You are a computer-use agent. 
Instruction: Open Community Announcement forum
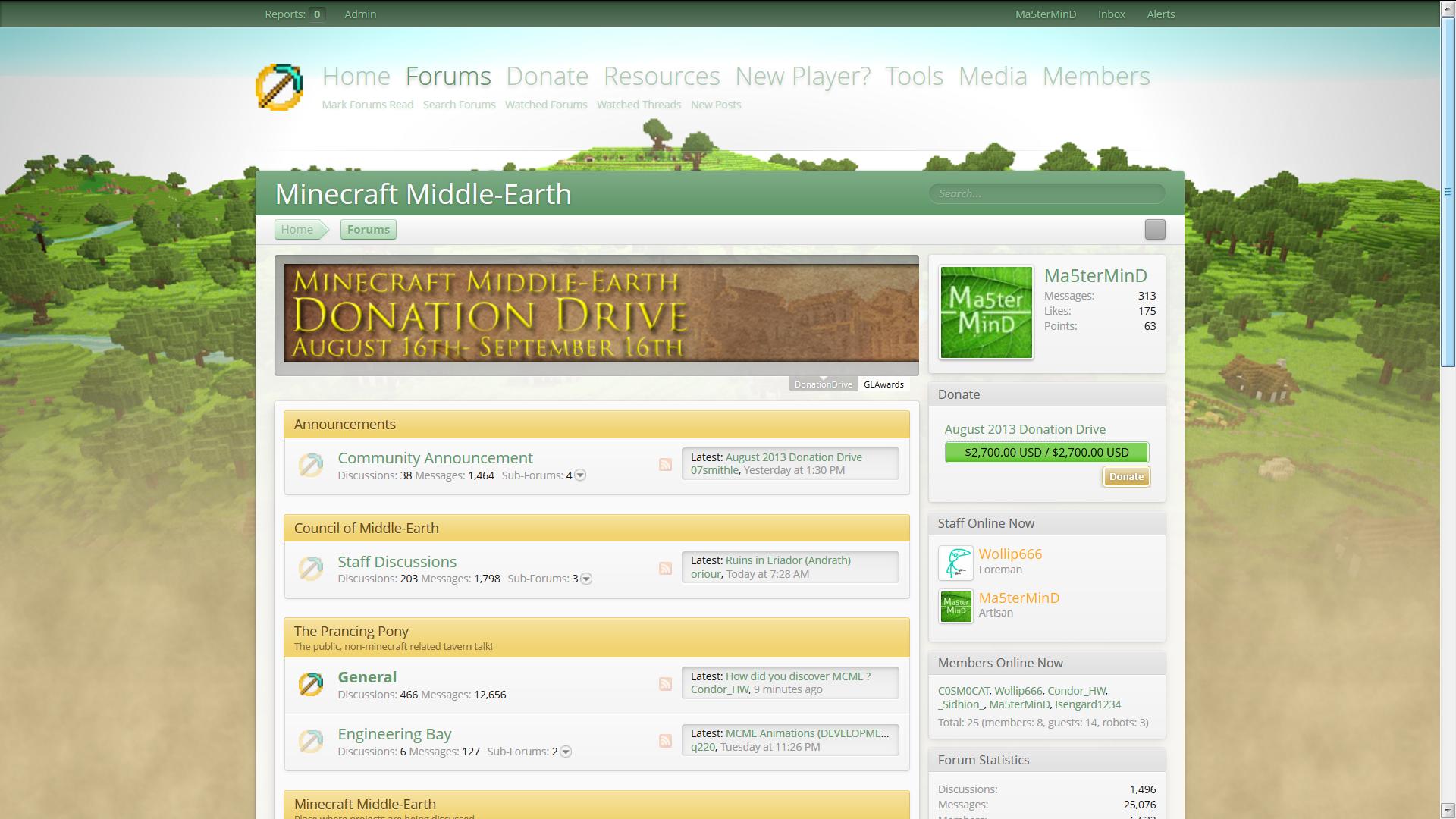[x=435, y=458]
